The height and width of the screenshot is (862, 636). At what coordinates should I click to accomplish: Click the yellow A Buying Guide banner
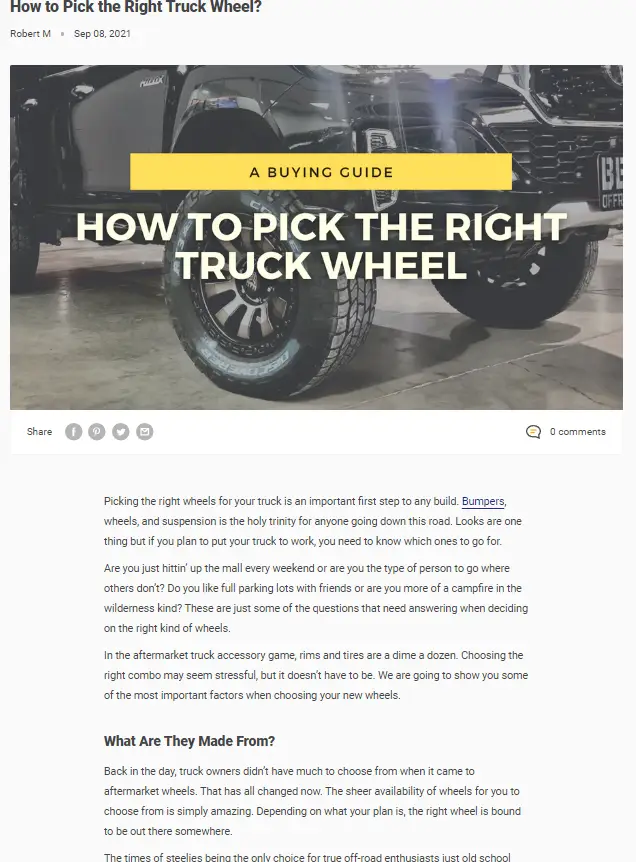pos(321,172)
